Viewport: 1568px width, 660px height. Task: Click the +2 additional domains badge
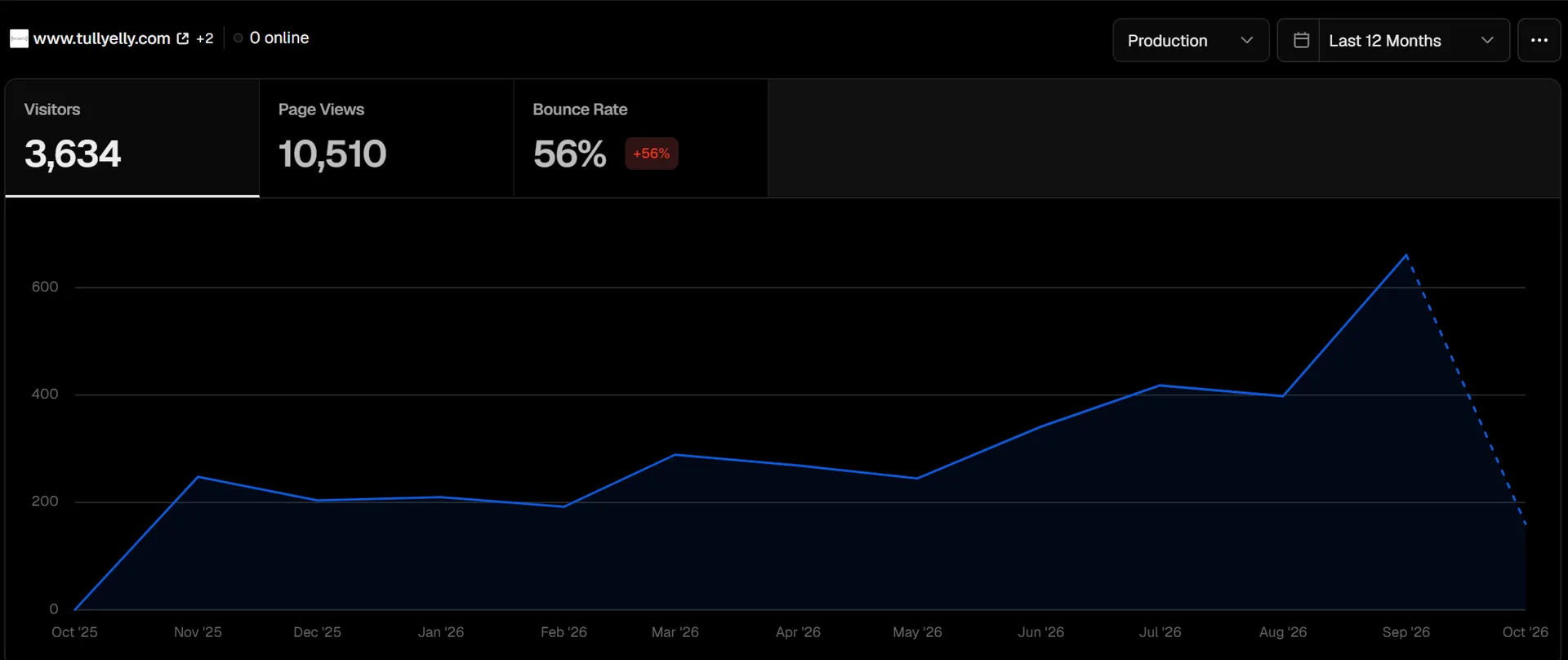205,38
